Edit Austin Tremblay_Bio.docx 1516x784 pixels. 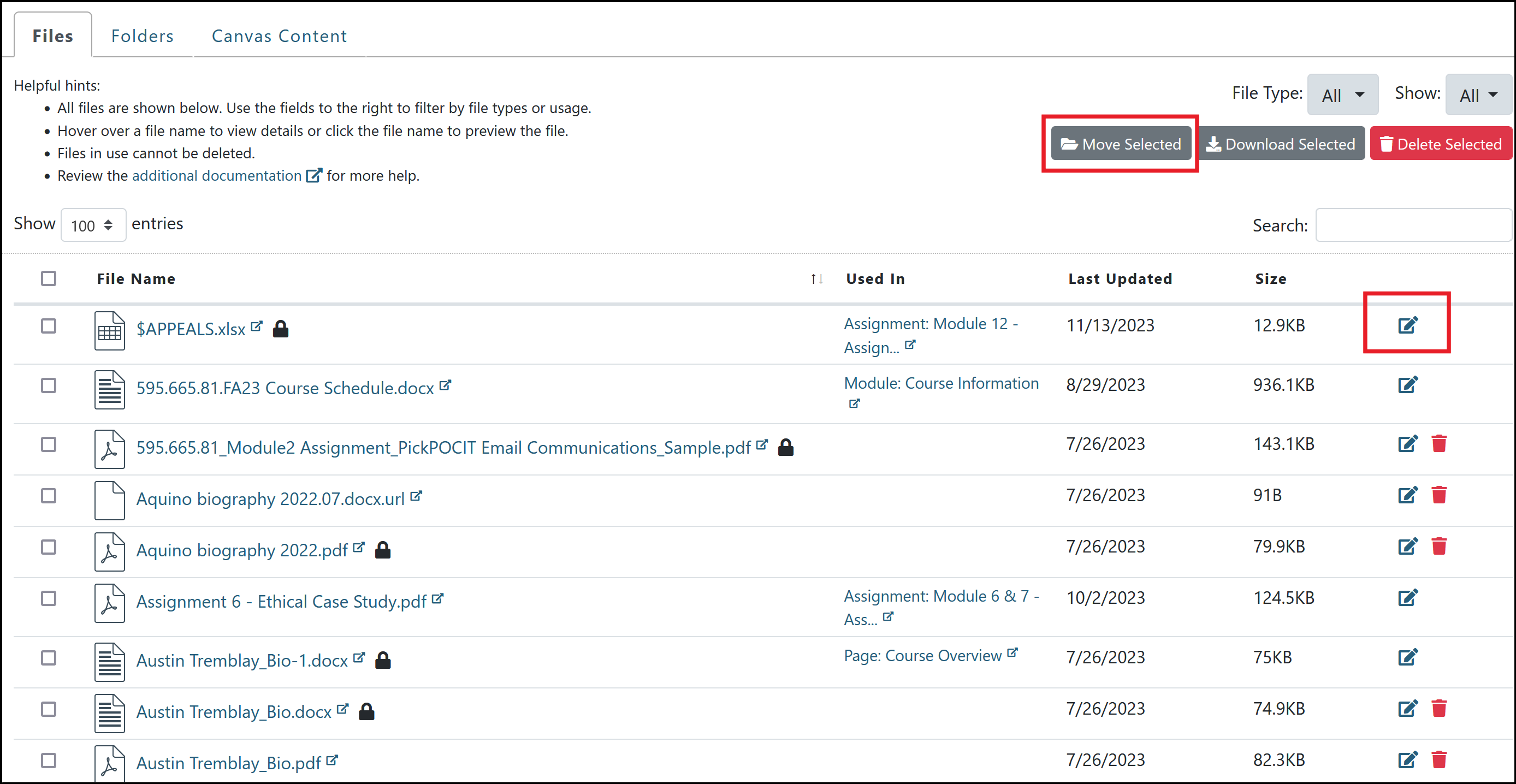(1408, 708)
